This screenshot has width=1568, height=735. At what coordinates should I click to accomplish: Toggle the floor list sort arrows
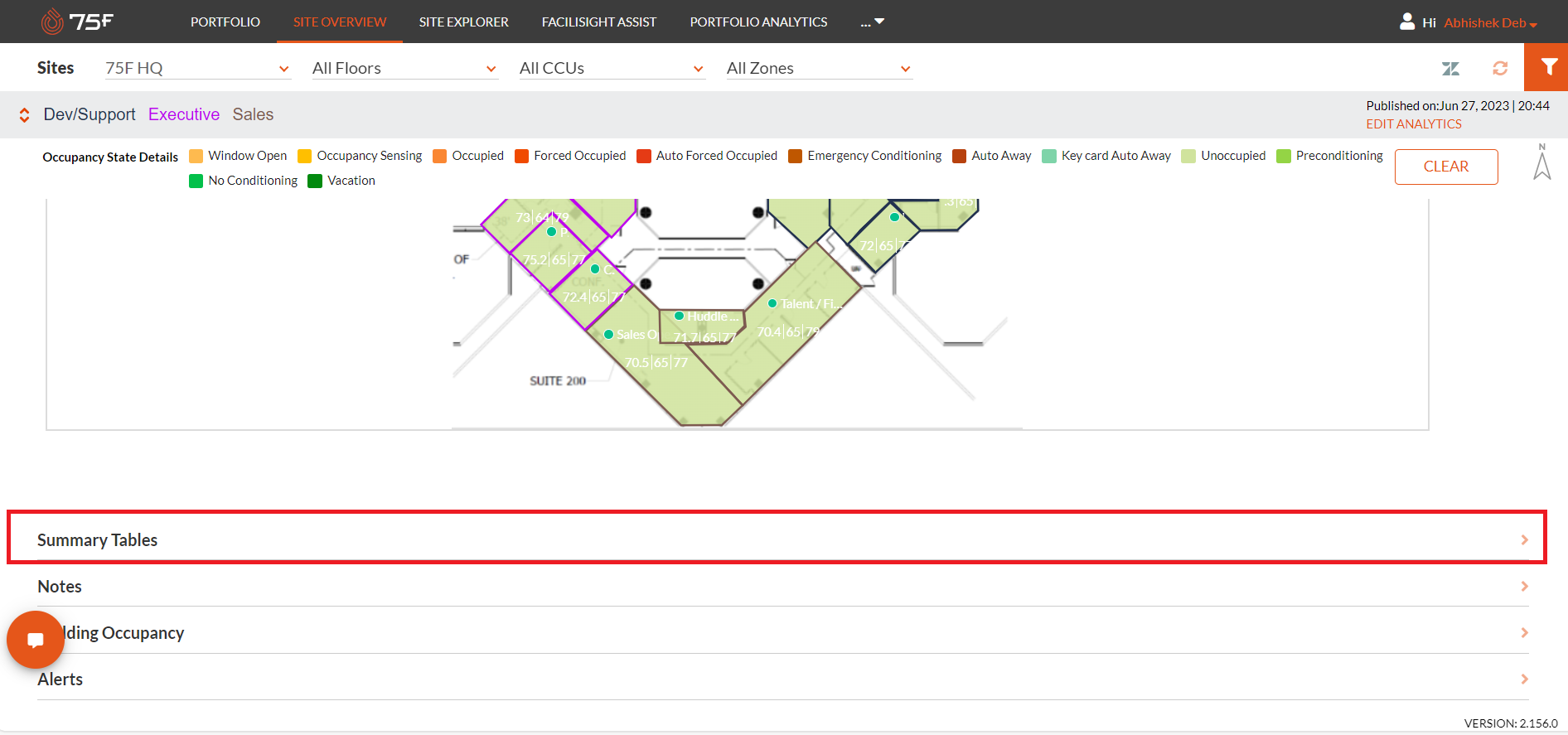[x=25, y=115]
